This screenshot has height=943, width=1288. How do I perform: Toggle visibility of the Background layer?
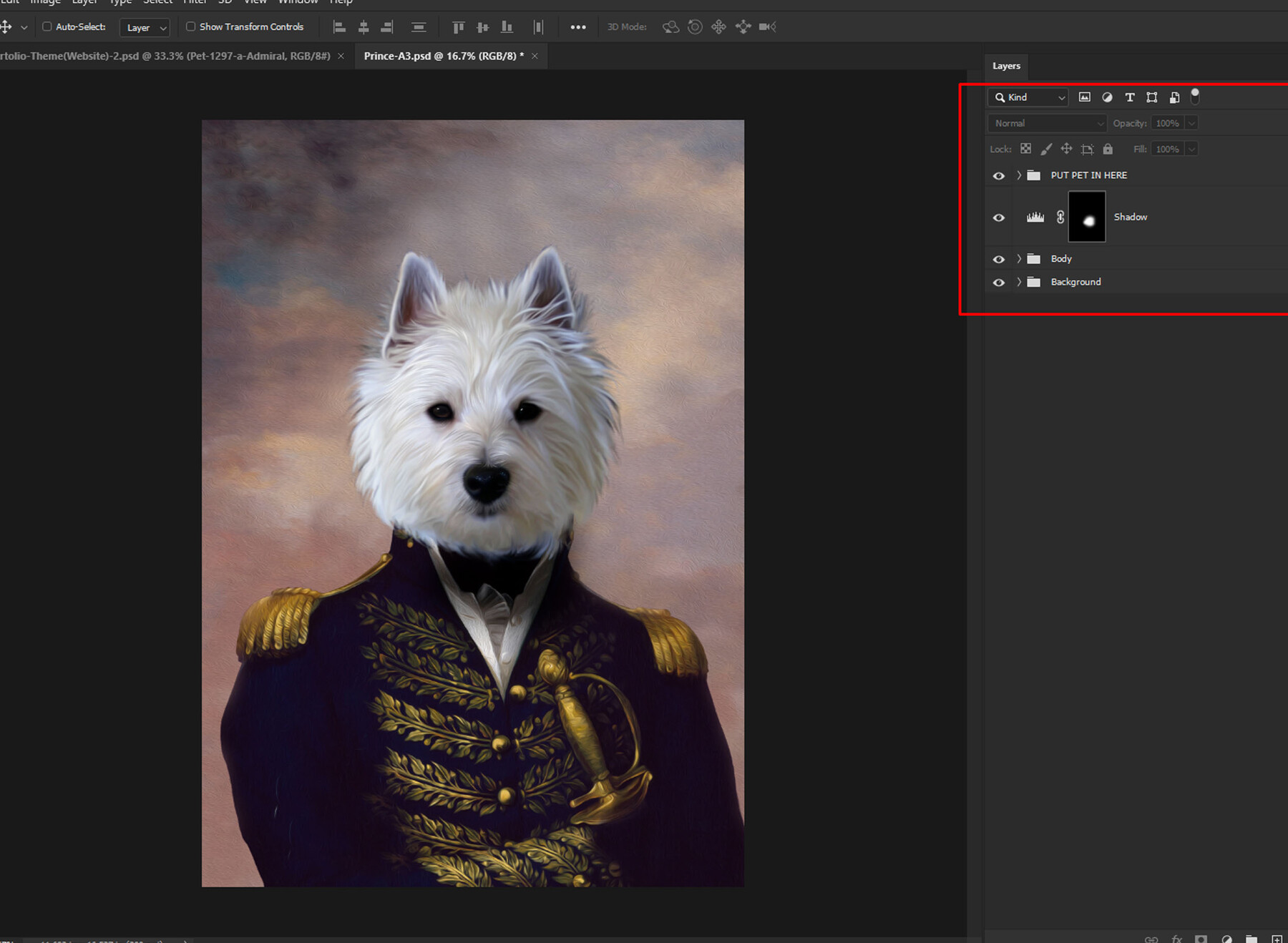(998, 282)
